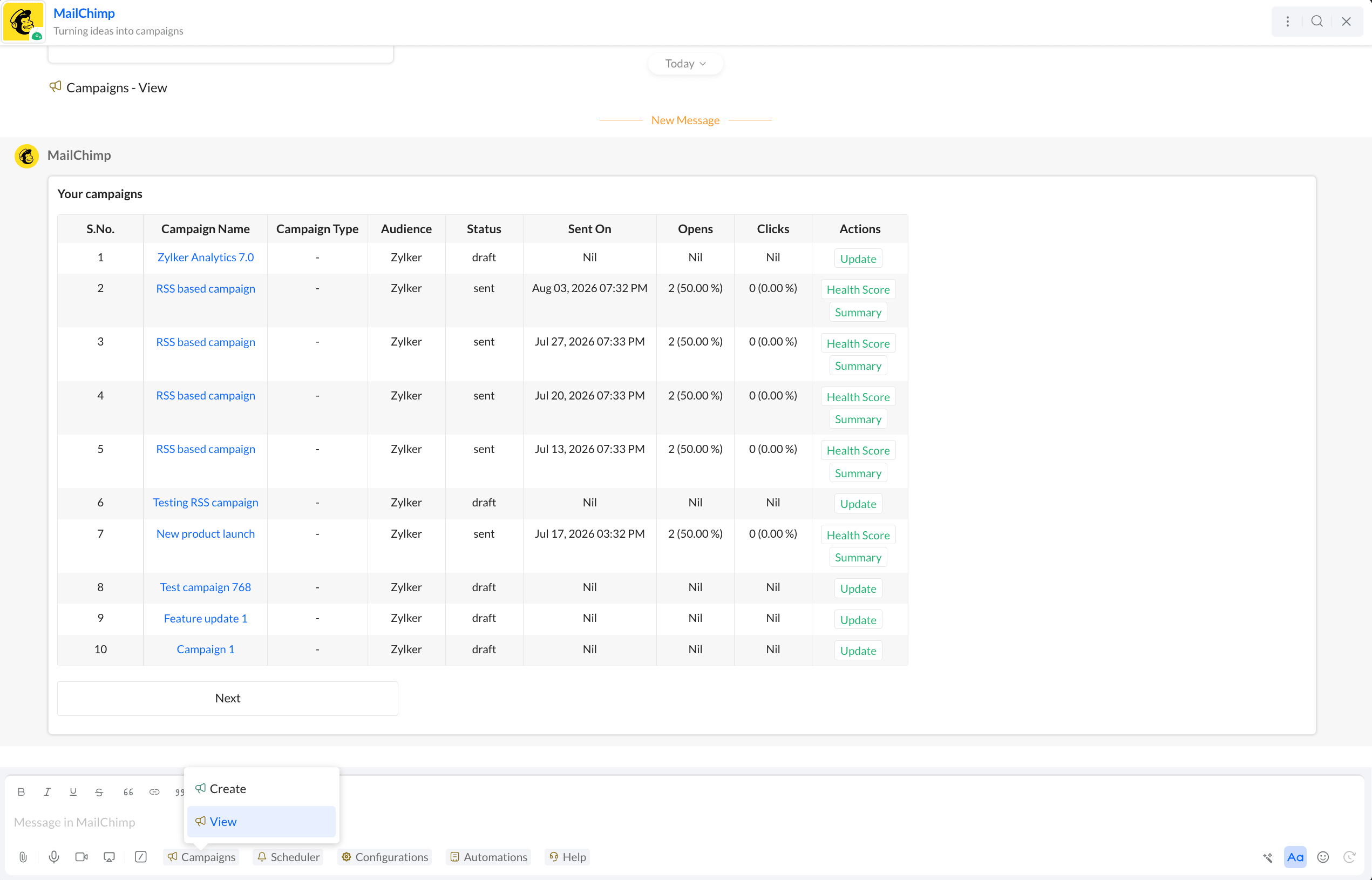This screenshot has width=1372, height=880.
Task: Choose Create in the Campaigns popup menu
Action: coord(261,788)
